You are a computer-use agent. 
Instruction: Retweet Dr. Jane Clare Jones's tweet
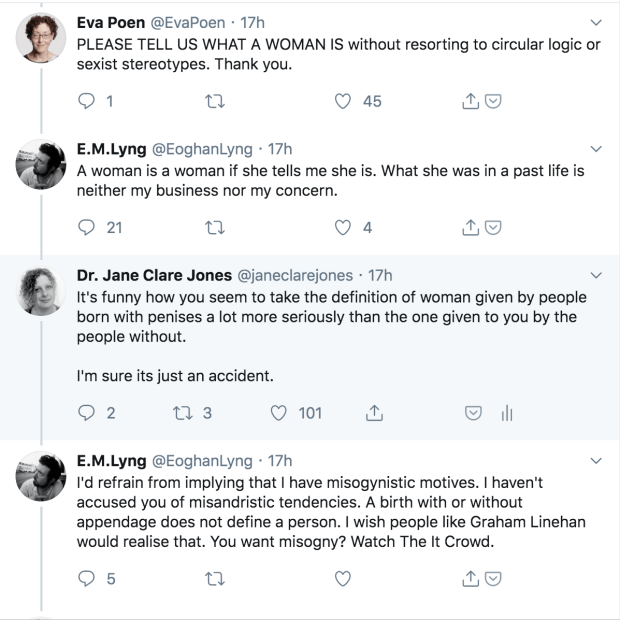(x=181, y=412)
